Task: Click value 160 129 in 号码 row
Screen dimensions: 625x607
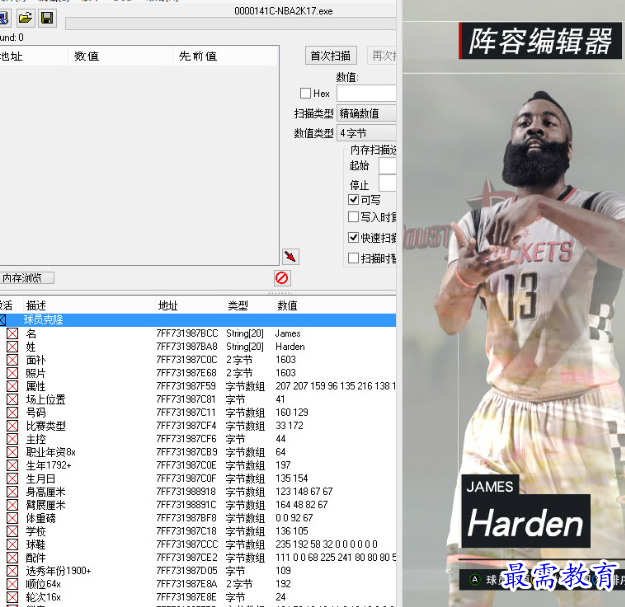Action: 292,413
